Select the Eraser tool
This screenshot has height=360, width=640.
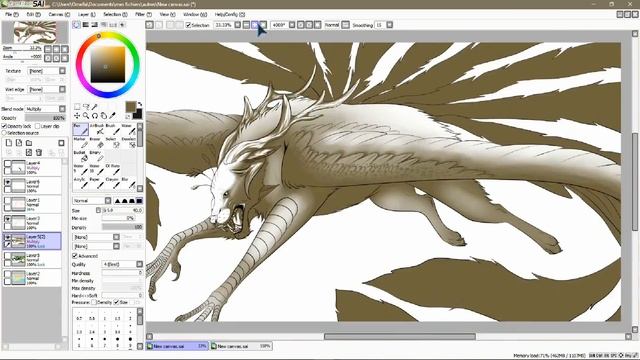pos(97,142)
